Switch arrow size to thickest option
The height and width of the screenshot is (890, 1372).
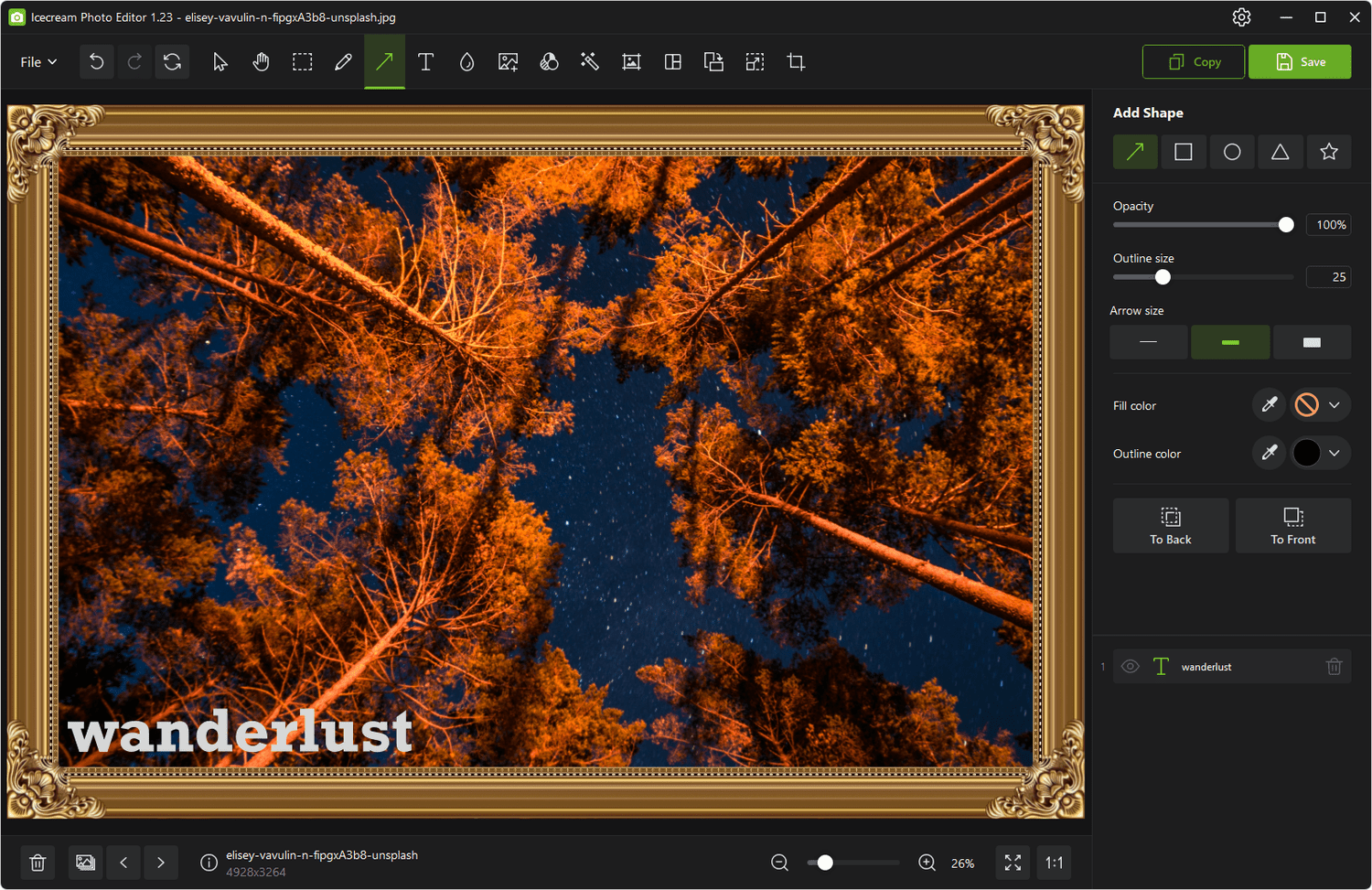click(1312, 342)
